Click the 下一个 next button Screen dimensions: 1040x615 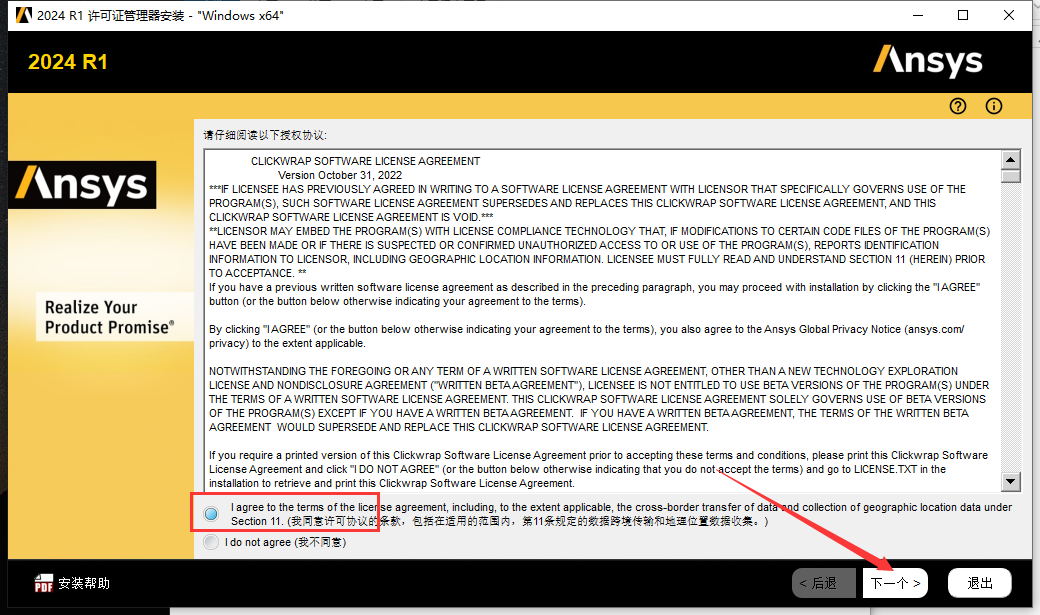tap(895, 583)
